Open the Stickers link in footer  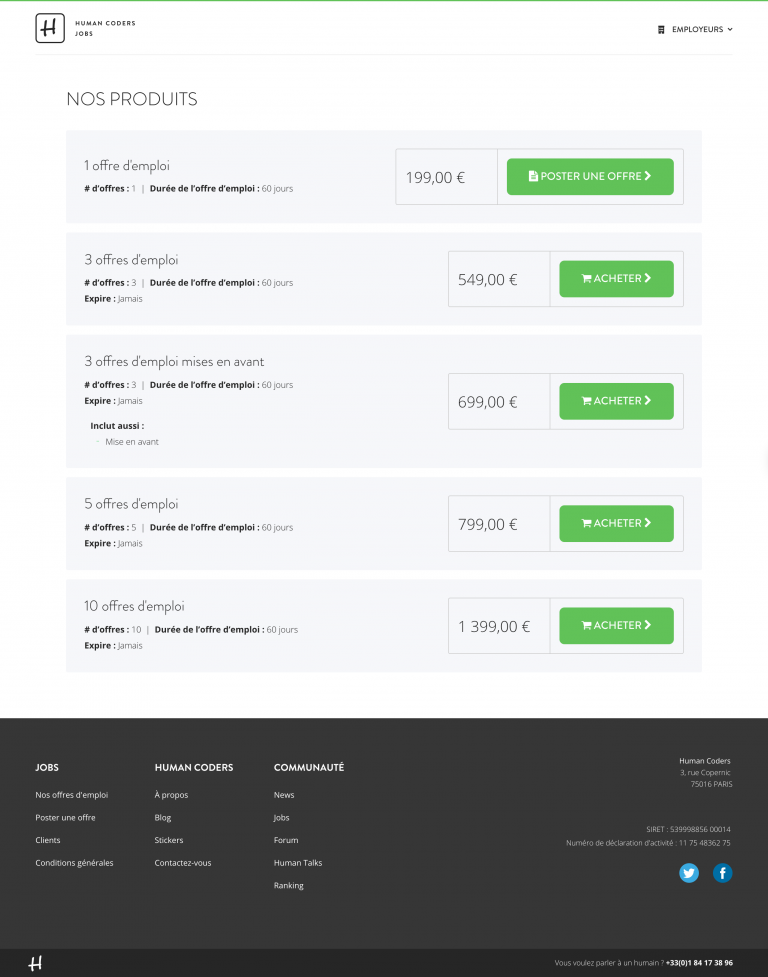pyautogui.click(x=169, y=840)
